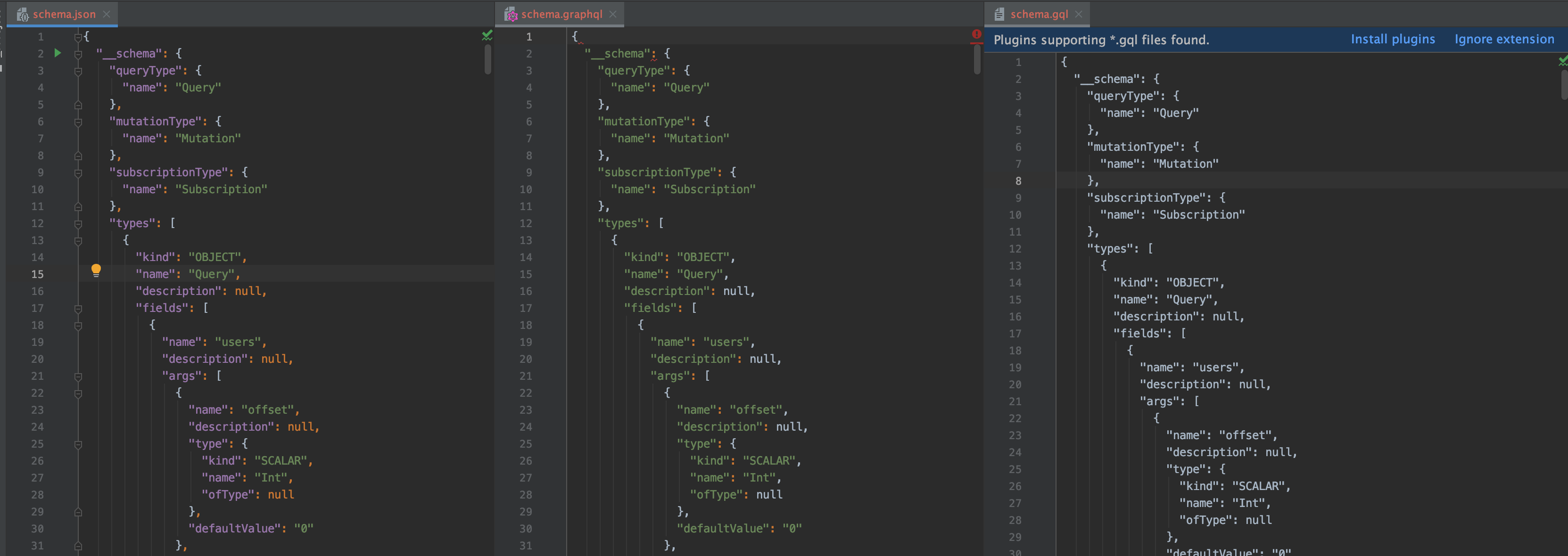1568x556 pixels.
Task: Collapse the fields array fold on line 17
Action: tap(78, 309)
